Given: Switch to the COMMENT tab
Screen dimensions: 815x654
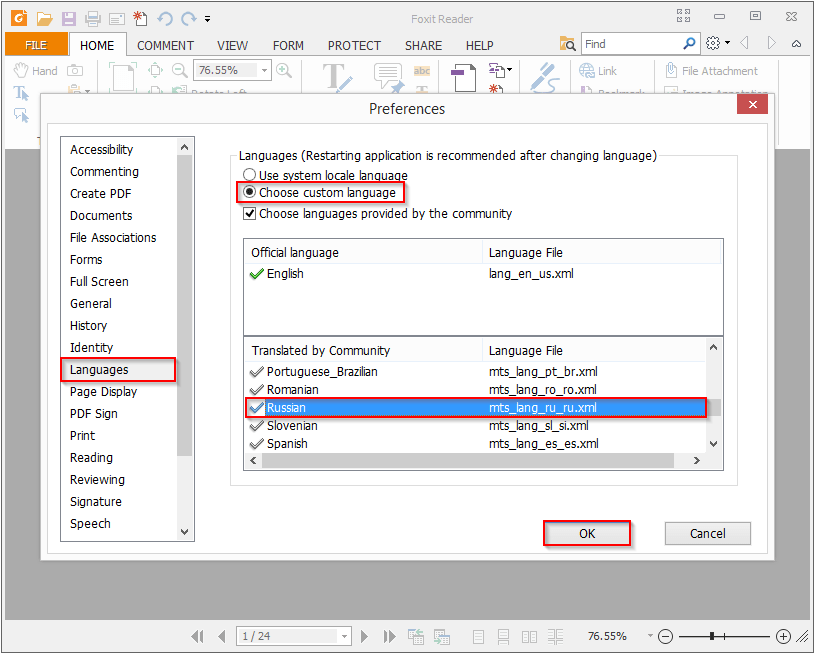Looking at the screenshot, I should (x=165, y=45).
